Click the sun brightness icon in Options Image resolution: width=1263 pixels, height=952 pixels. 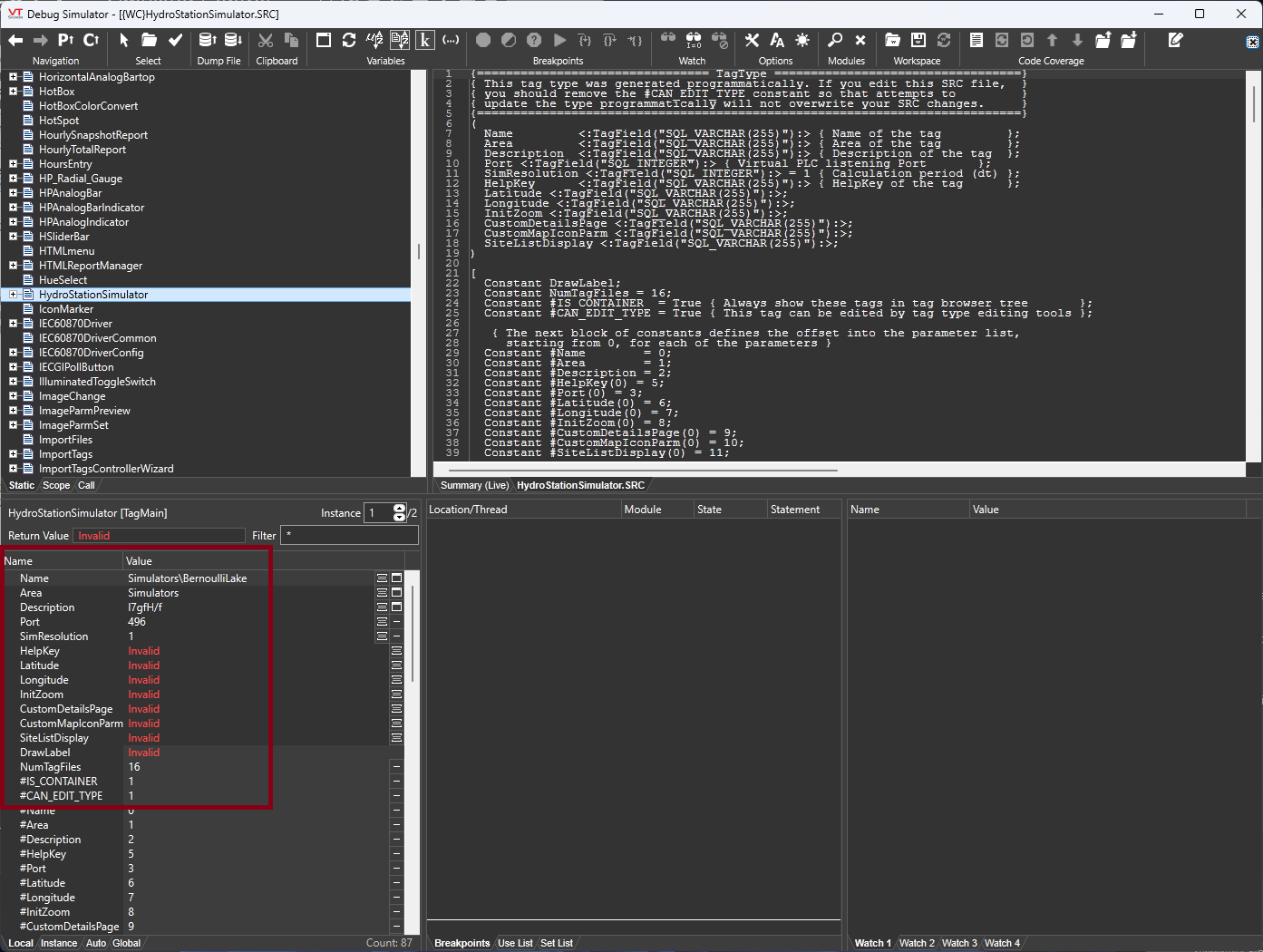tap(802, 40)
